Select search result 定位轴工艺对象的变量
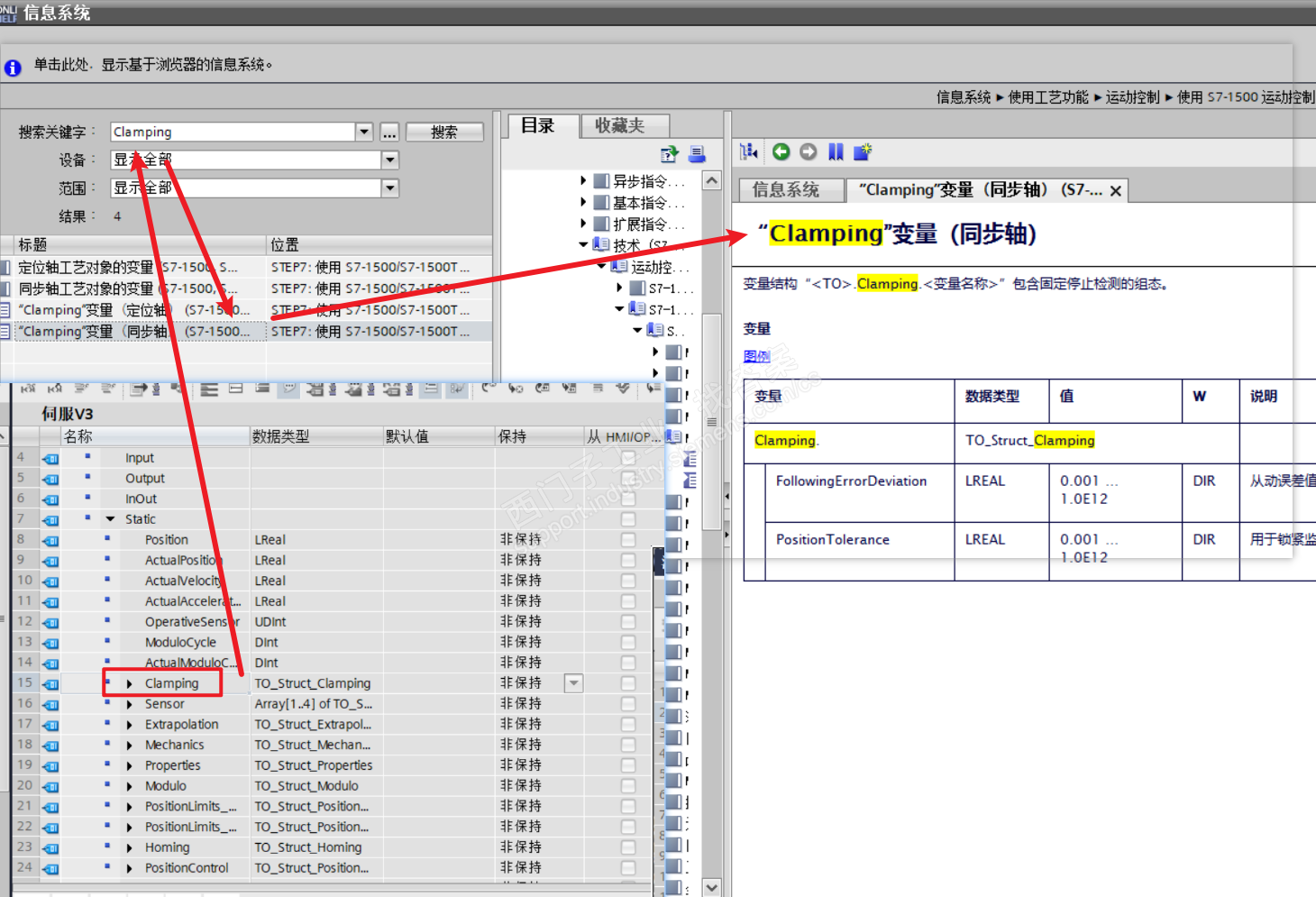This screenshot has width=1316, height=897. [127, 268]
